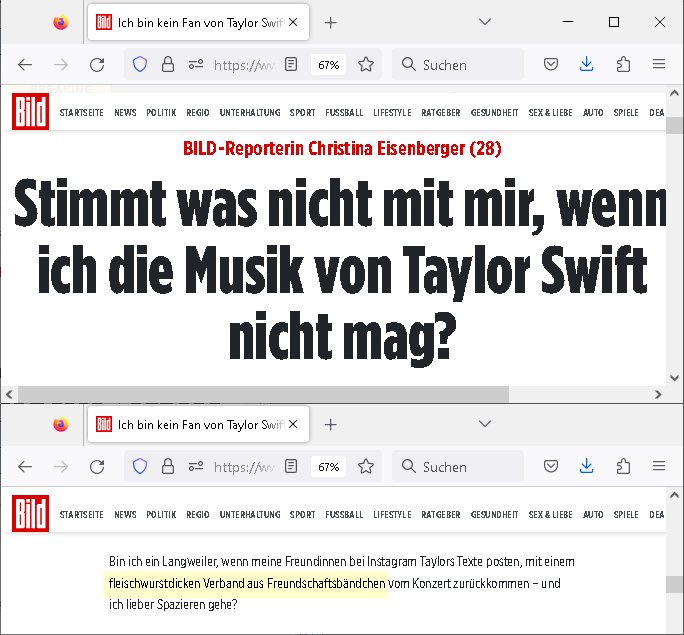Click Suchen search field in upper window

click(x=458, y=65)
